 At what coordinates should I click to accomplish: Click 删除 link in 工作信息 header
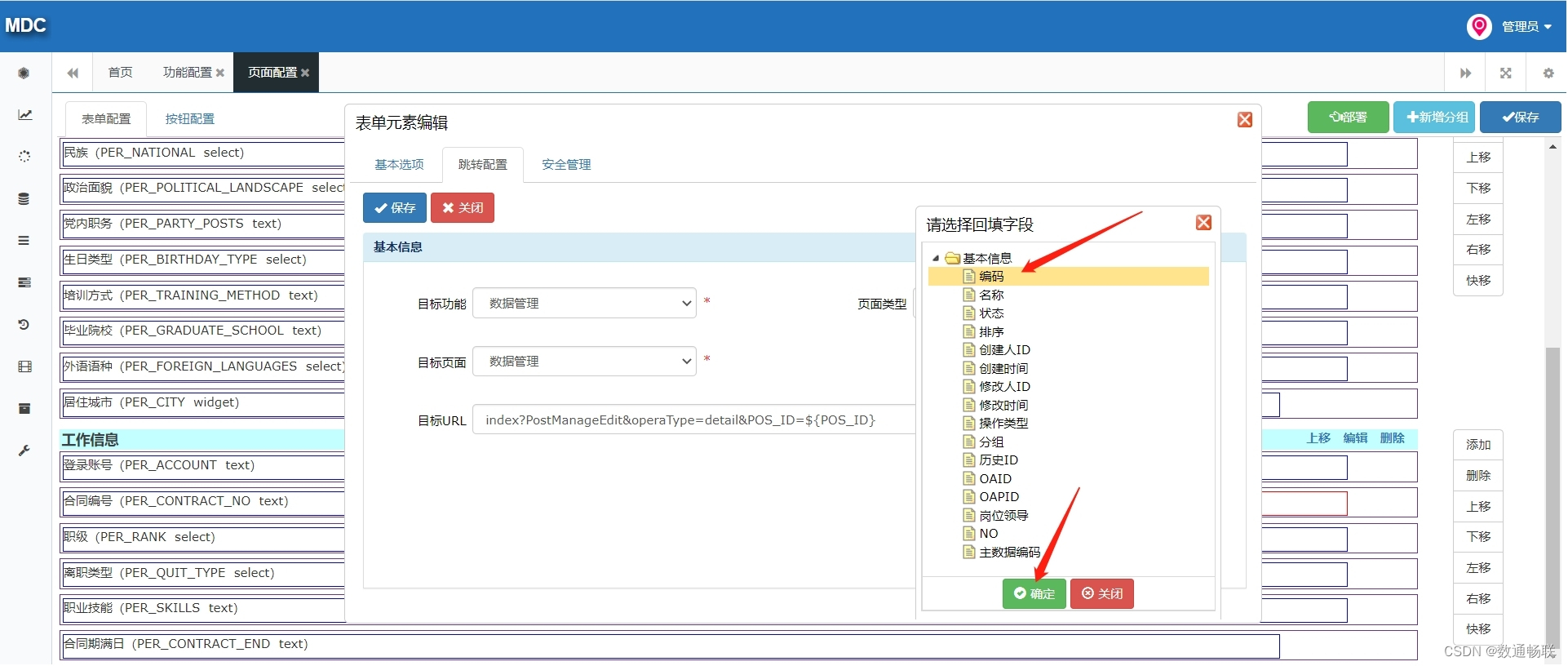(1392, 438)
